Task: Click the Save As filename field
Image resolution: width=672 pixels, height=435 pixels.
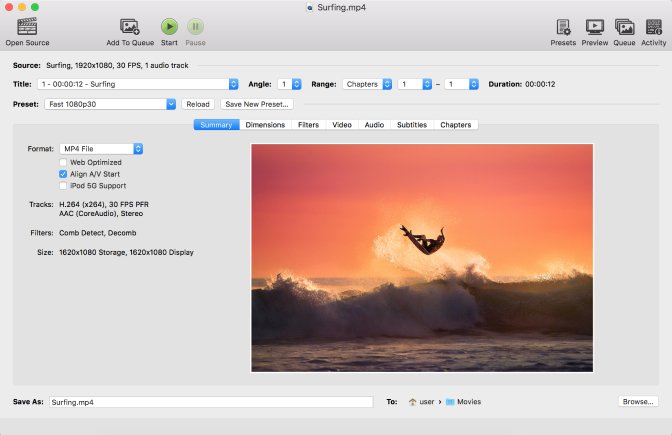Action: tap(211, 402)
